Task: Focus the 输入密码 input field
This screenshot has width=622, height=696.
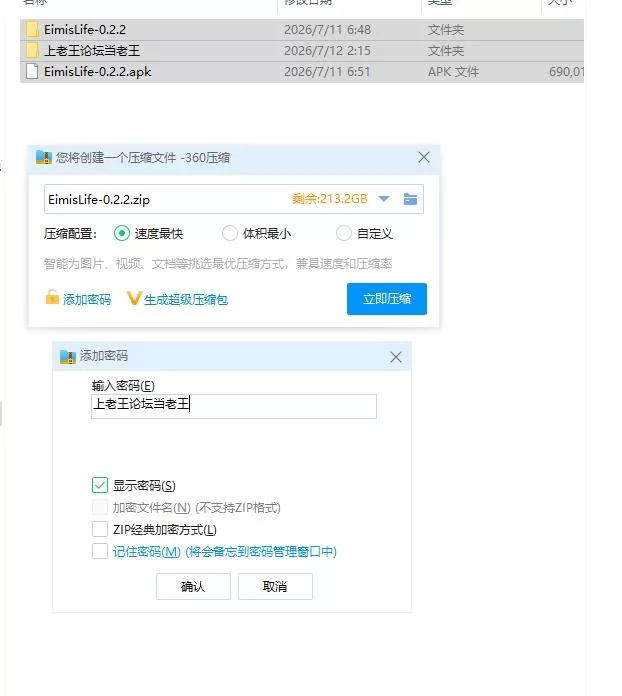Action: click(x=234, y=406)
